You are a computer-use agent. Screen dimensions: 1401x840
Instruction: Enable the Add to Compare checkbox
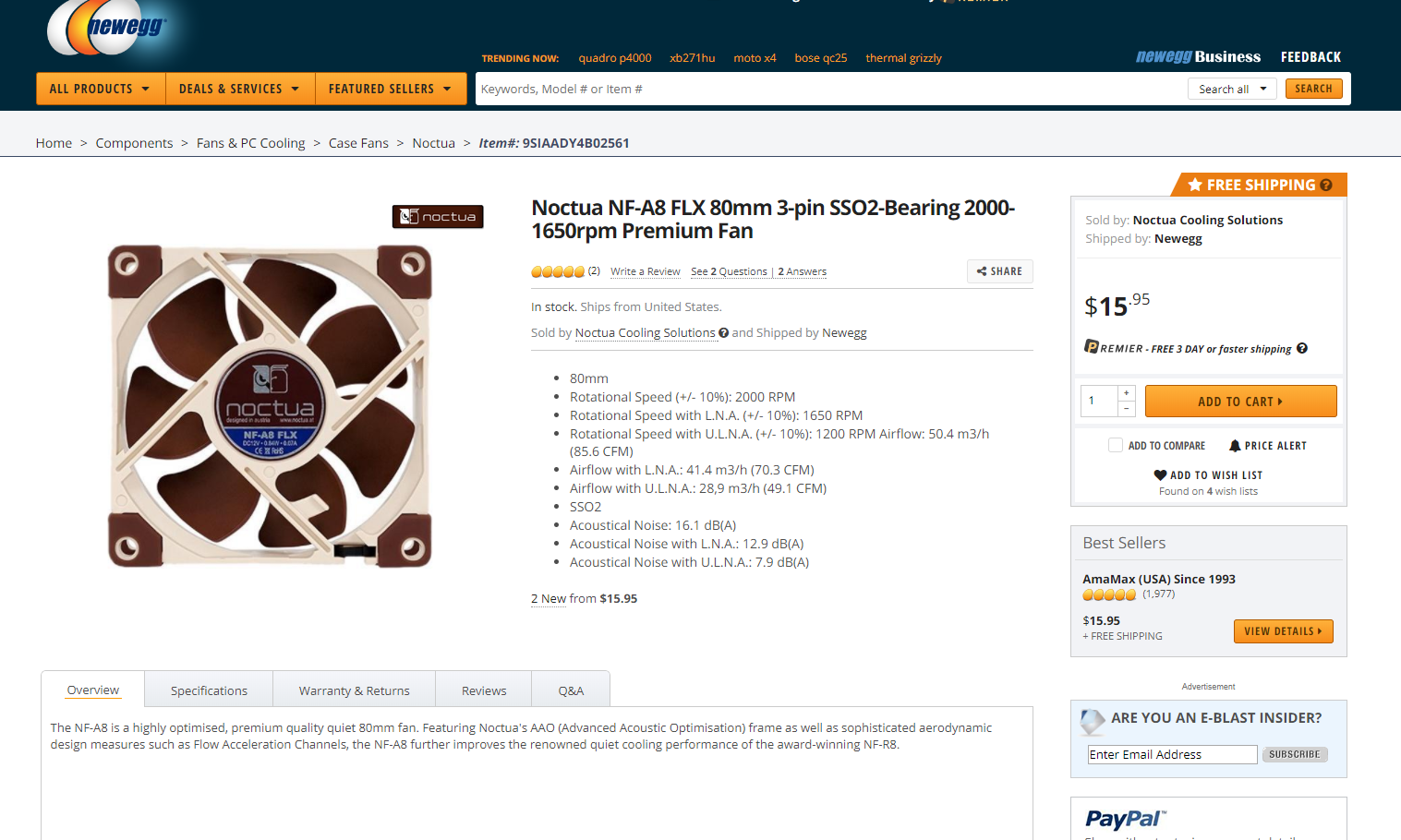[x=1116, y=445]
